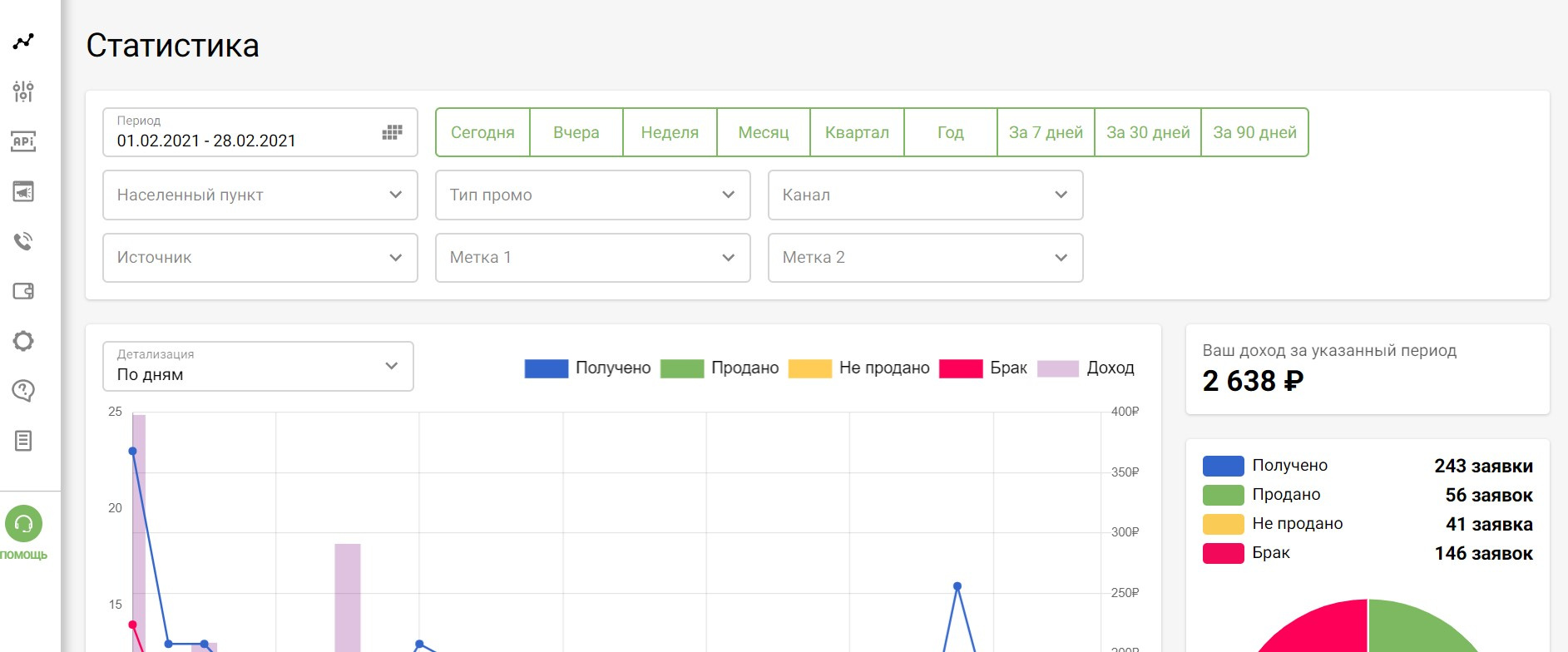Toggle the pink Доход legend swatch
This screenshot has height=652, width=1568.
coord(1058,368)
